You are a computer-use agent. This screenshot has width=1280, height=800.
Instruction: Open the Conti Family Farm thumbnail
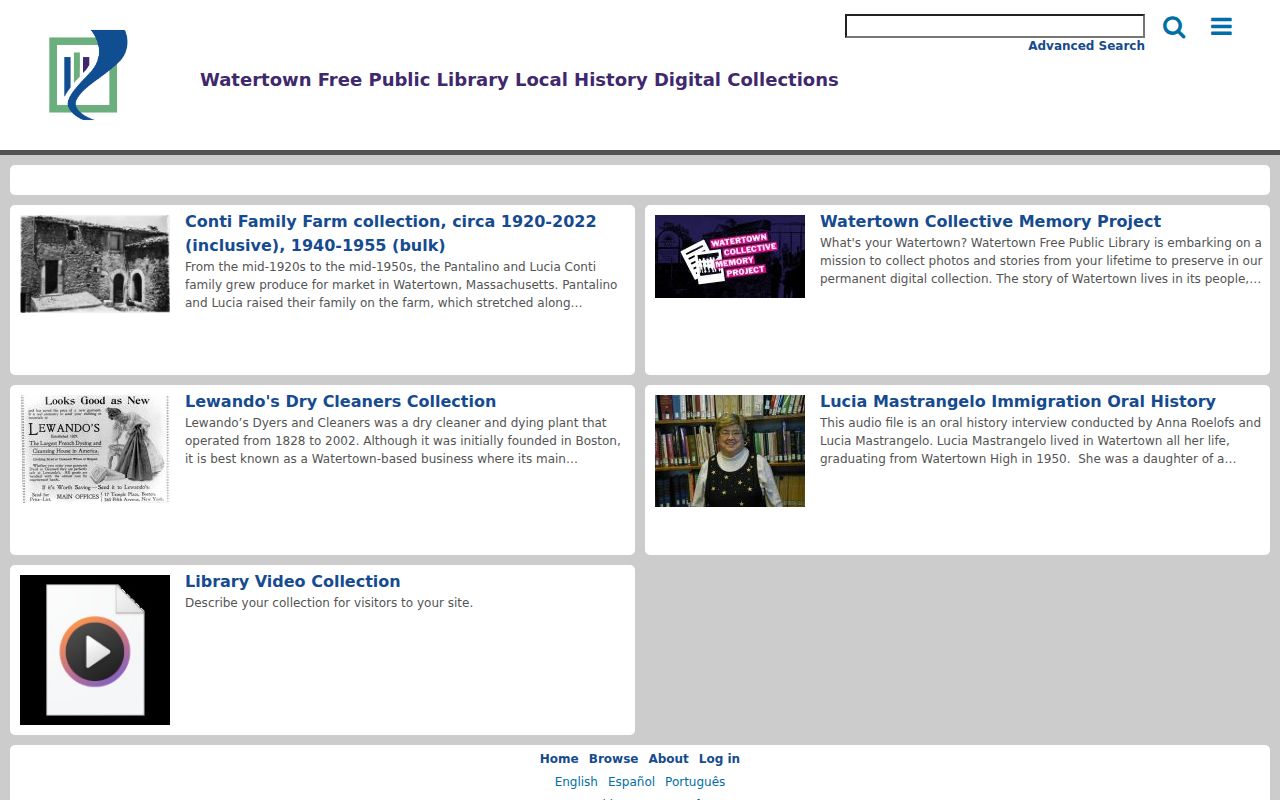pos(95,264)
